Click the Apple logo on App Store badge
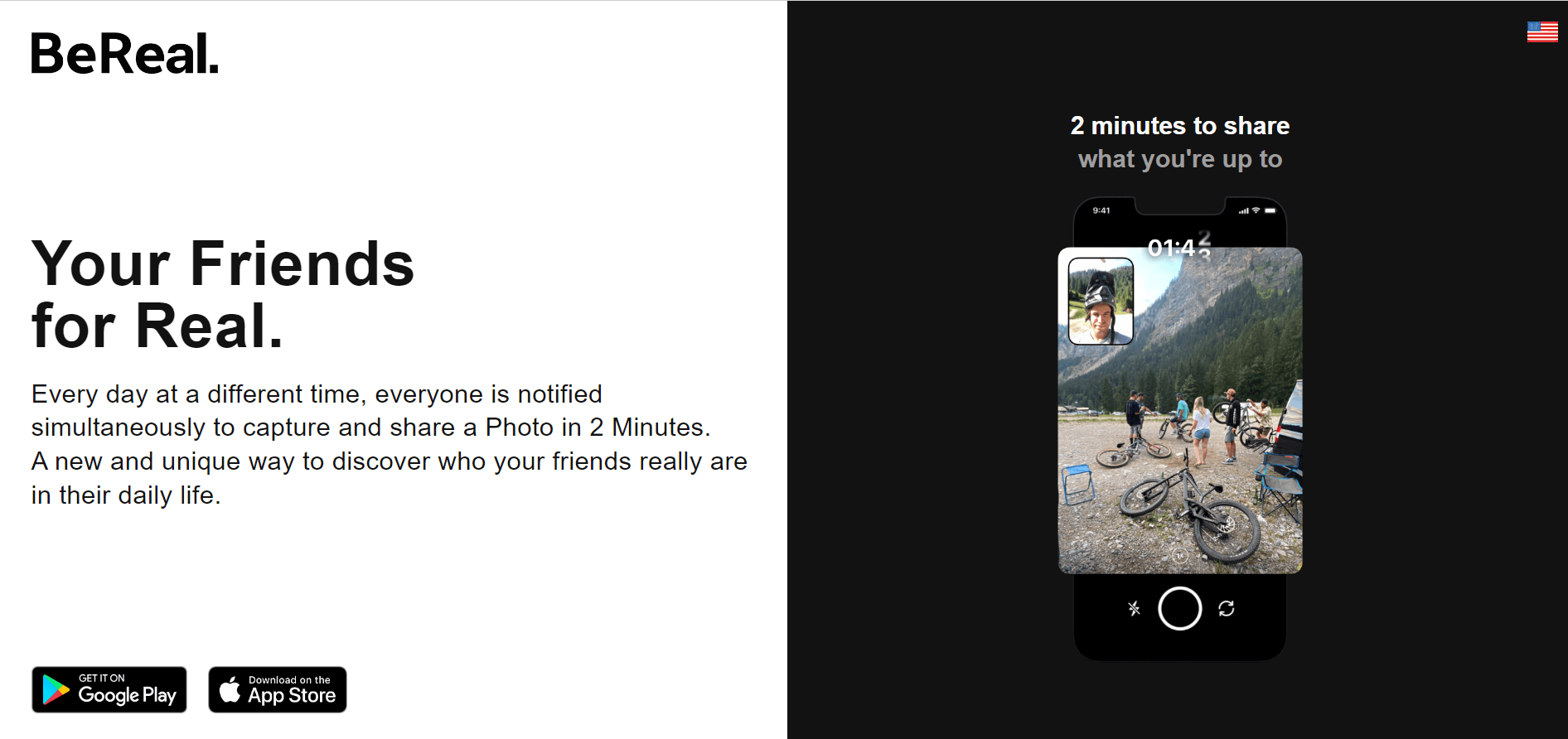This screenshot has width=1568, height=739. click(230, 689)
